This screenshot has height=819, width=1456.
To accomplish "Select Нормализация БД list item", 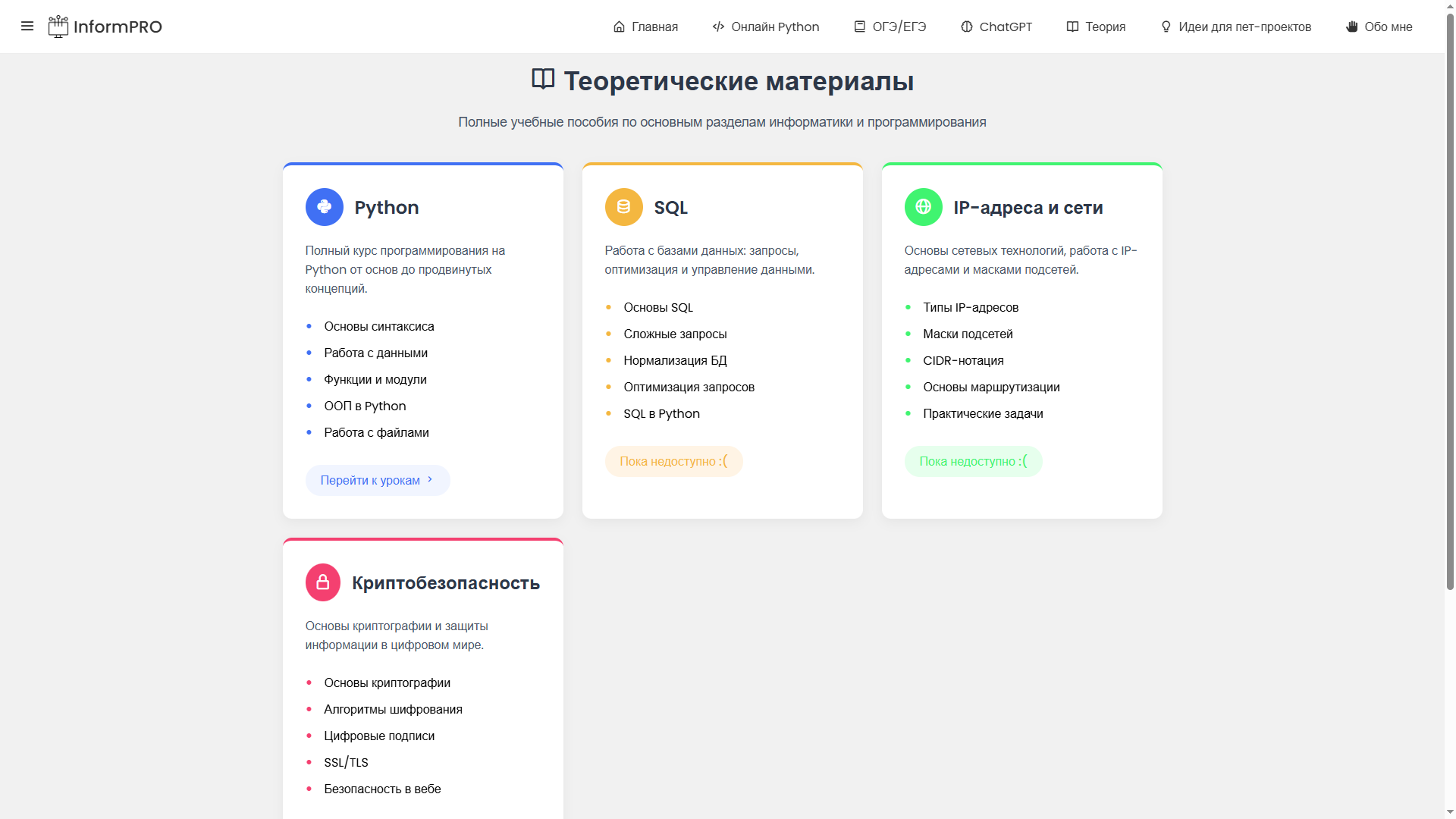I will tap(676, 360).
